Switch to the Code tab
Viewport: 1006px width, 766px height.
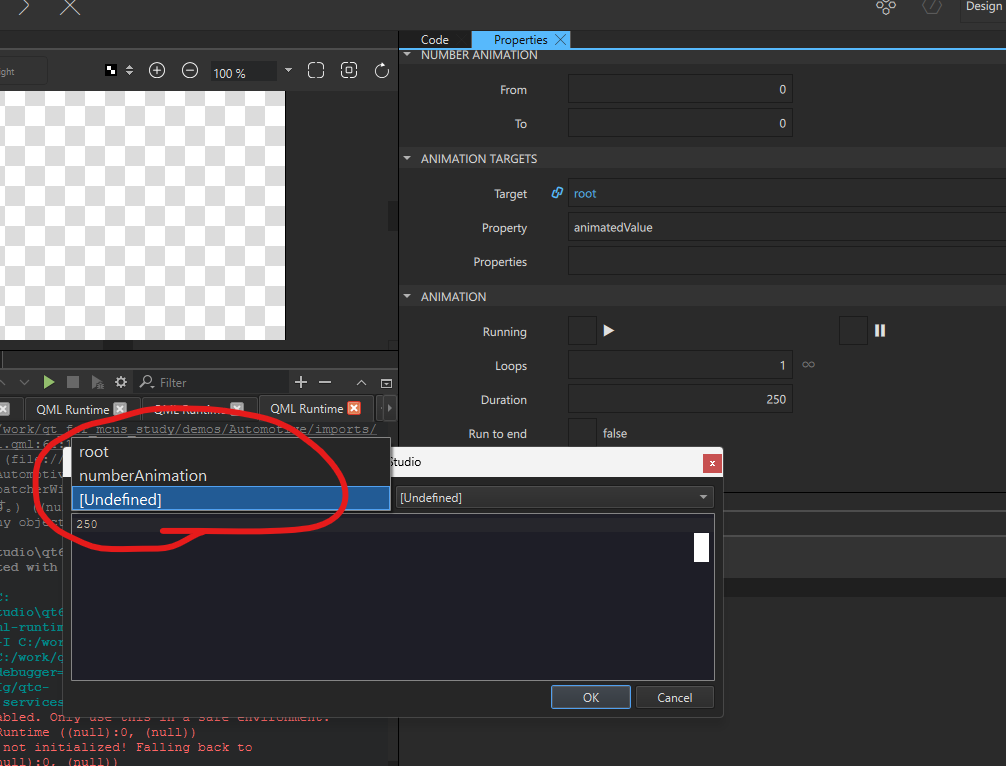[x=434, y=40]
